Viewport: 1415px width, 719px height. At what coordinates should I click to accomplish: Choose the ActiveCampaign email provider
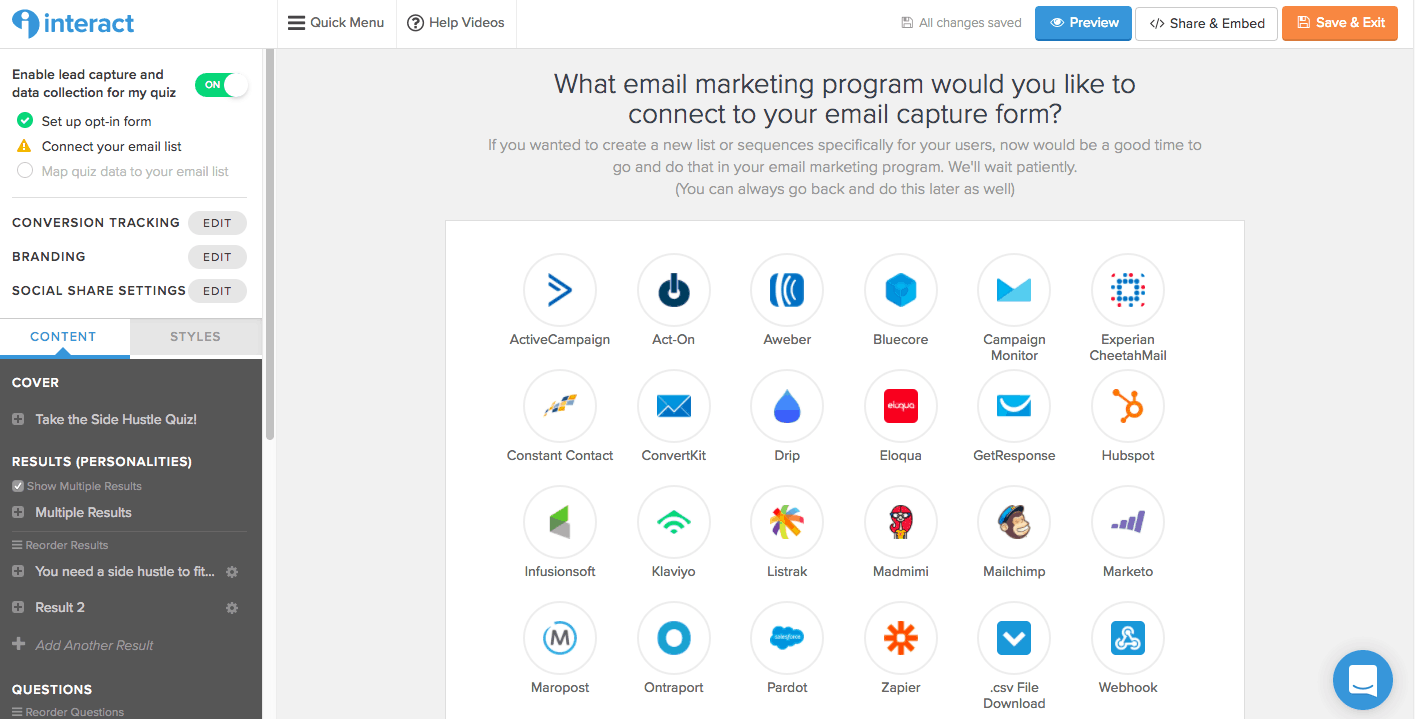point(559,290)
